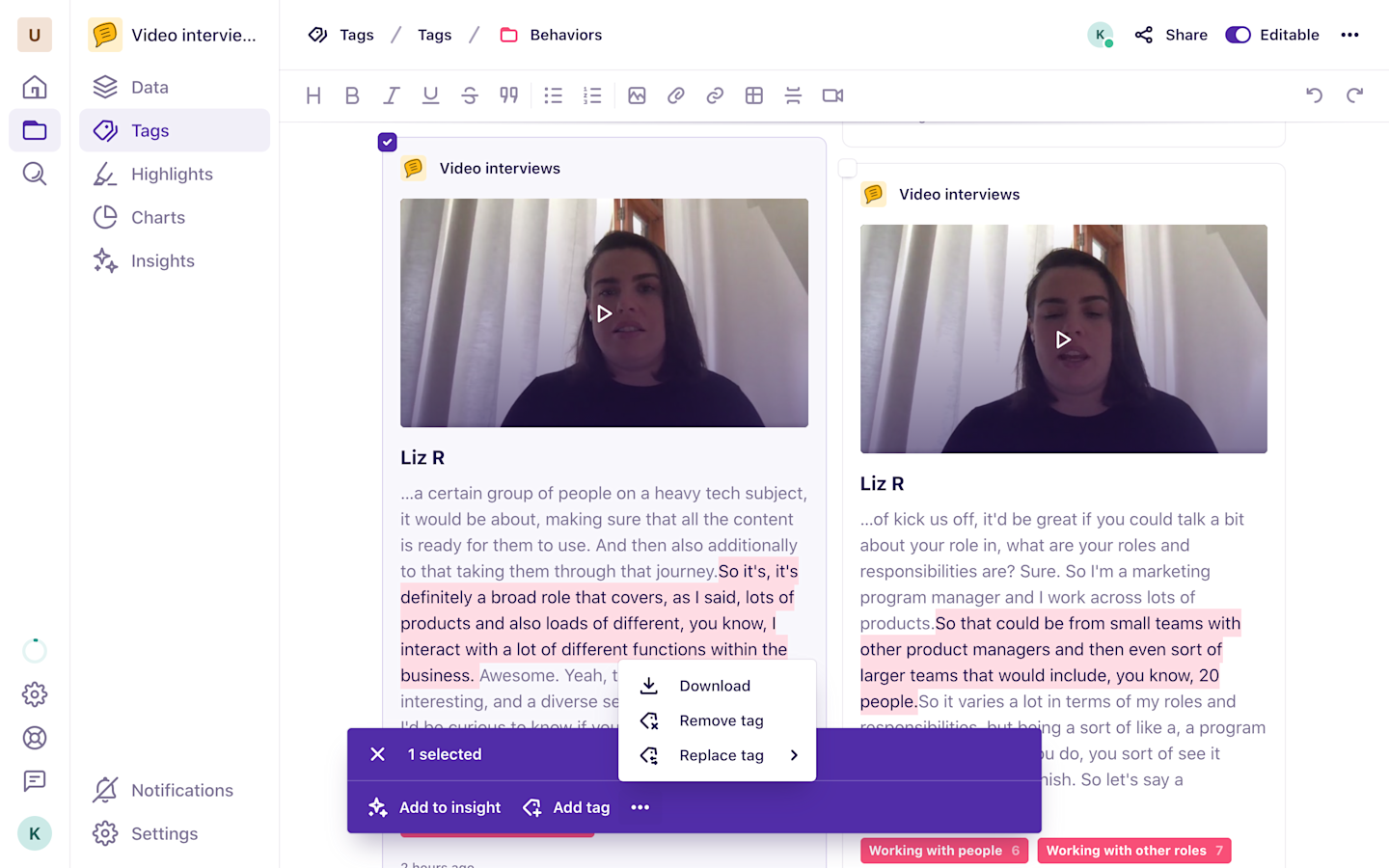Click the '1 selected' label
1389x868 pixels.
[445, 754]
